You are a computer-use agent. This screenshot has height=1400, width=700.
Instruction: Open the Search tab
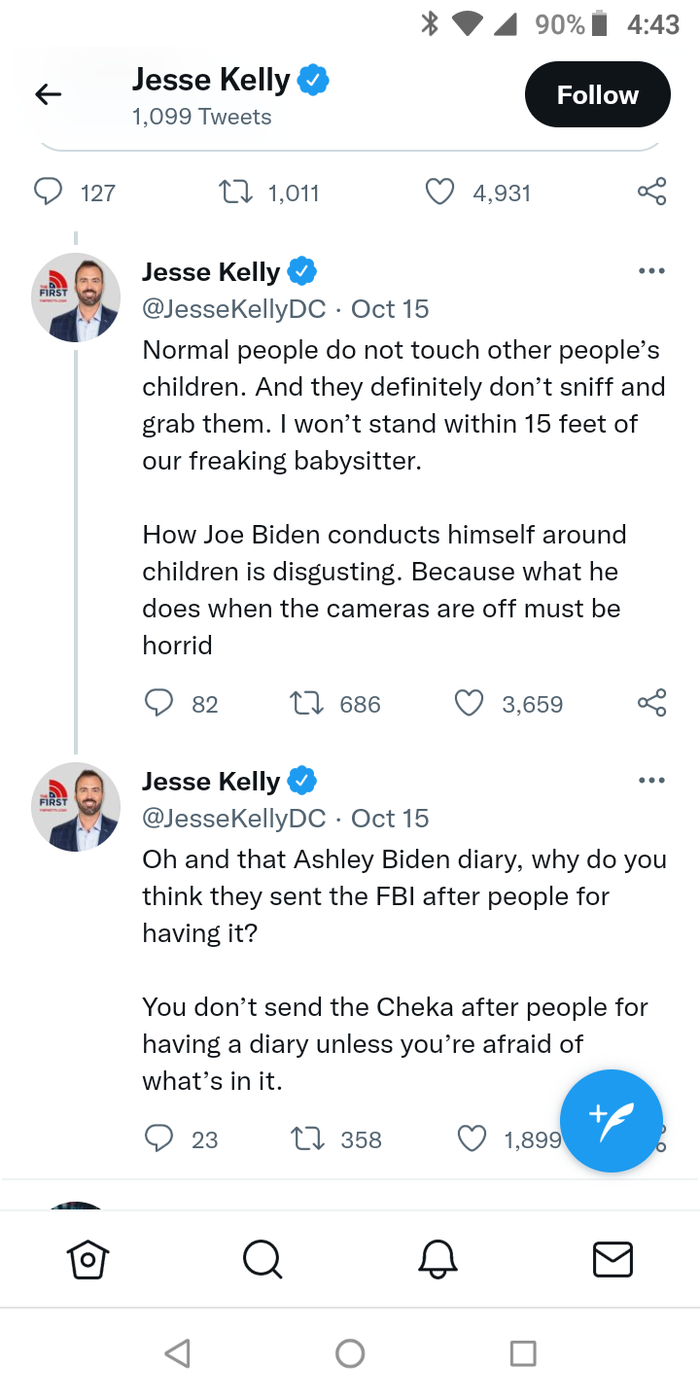[262, 1259]
